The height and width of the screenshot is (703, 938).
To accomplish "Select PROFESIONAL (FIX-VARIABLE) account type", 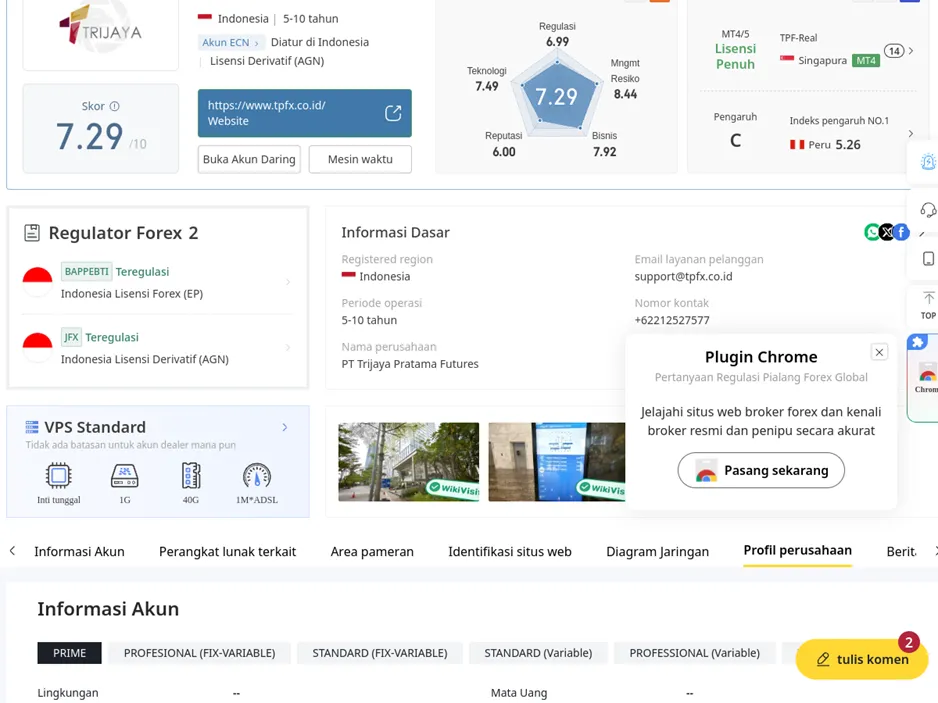I will pos(200,653).
